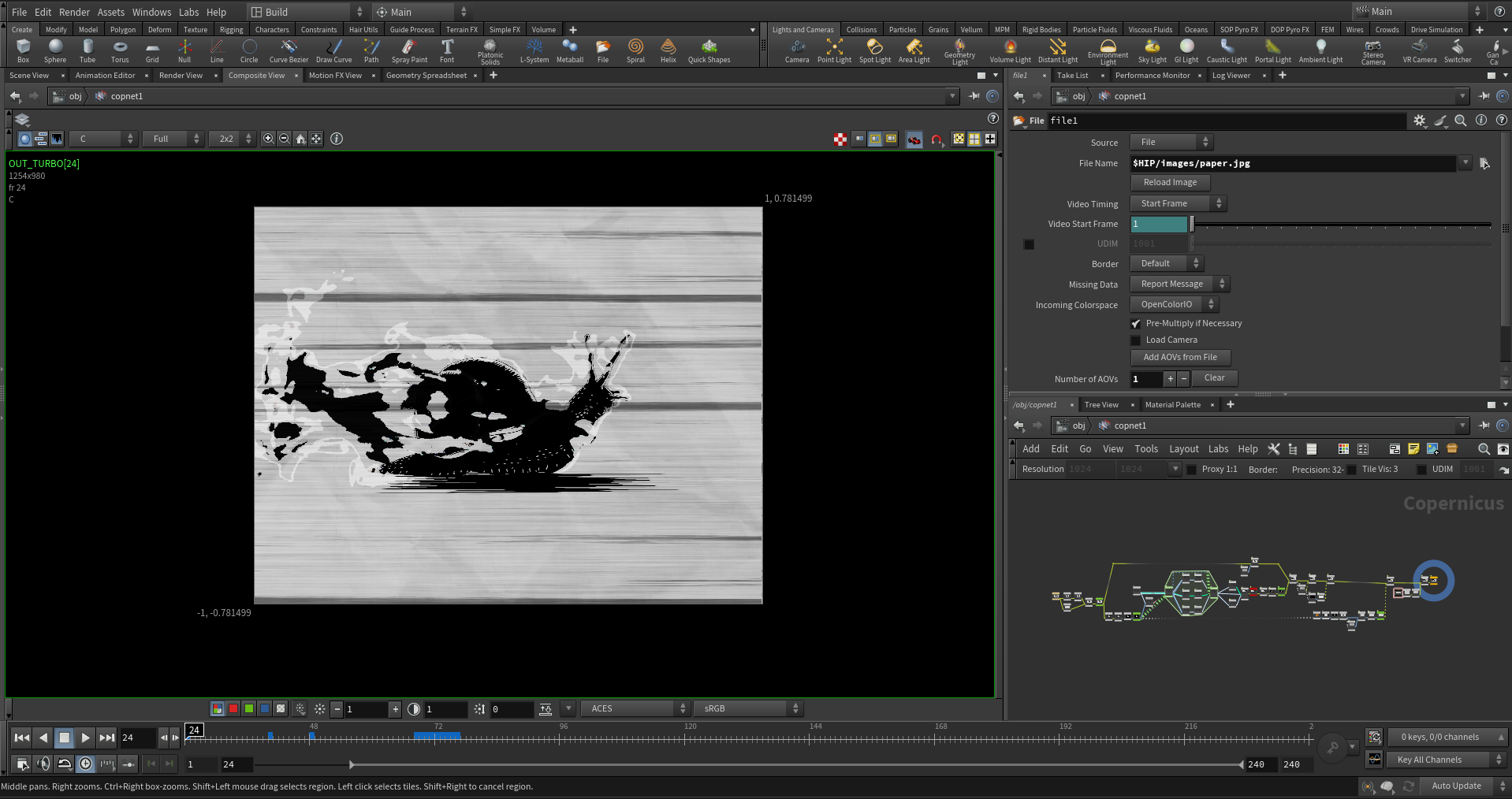Viewport: 1512px width, 799px height.
Task: Select the Spray Paint tool
Action: [x=409, y=51]
